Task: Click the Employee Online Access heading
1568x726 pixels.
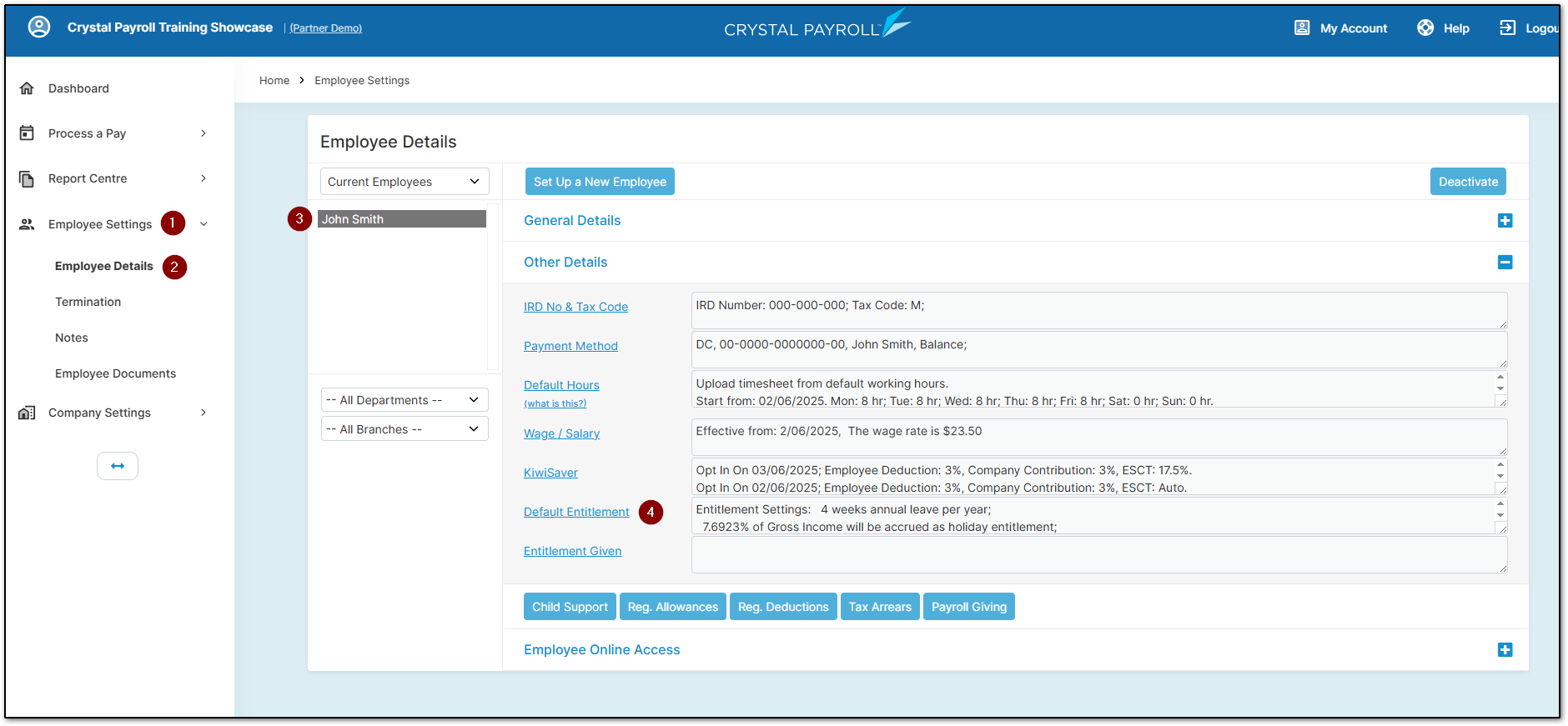Action: 601,650
